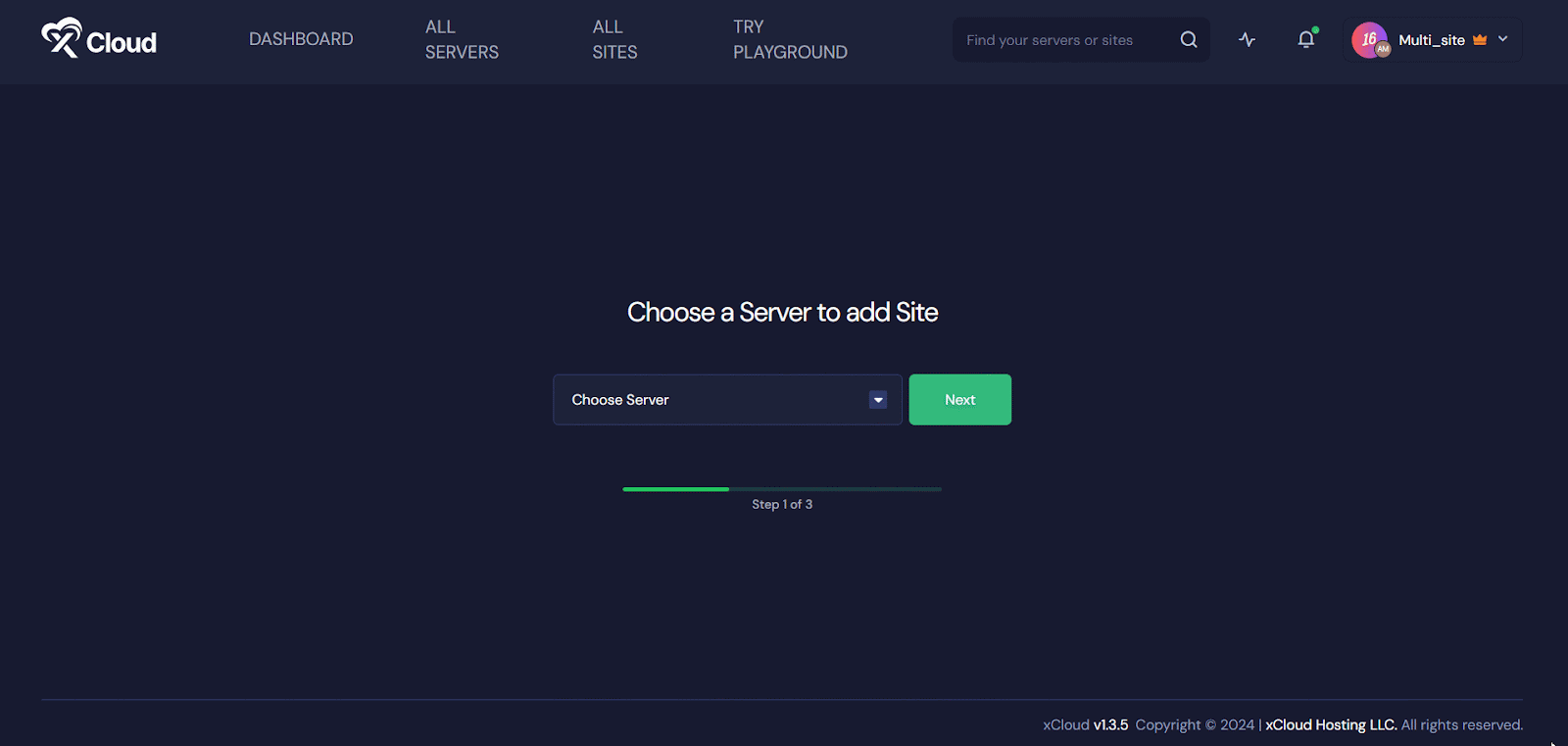Click the Cloud wordmark in header
This screenshot has height=746, width=1568.
(122, 42)
